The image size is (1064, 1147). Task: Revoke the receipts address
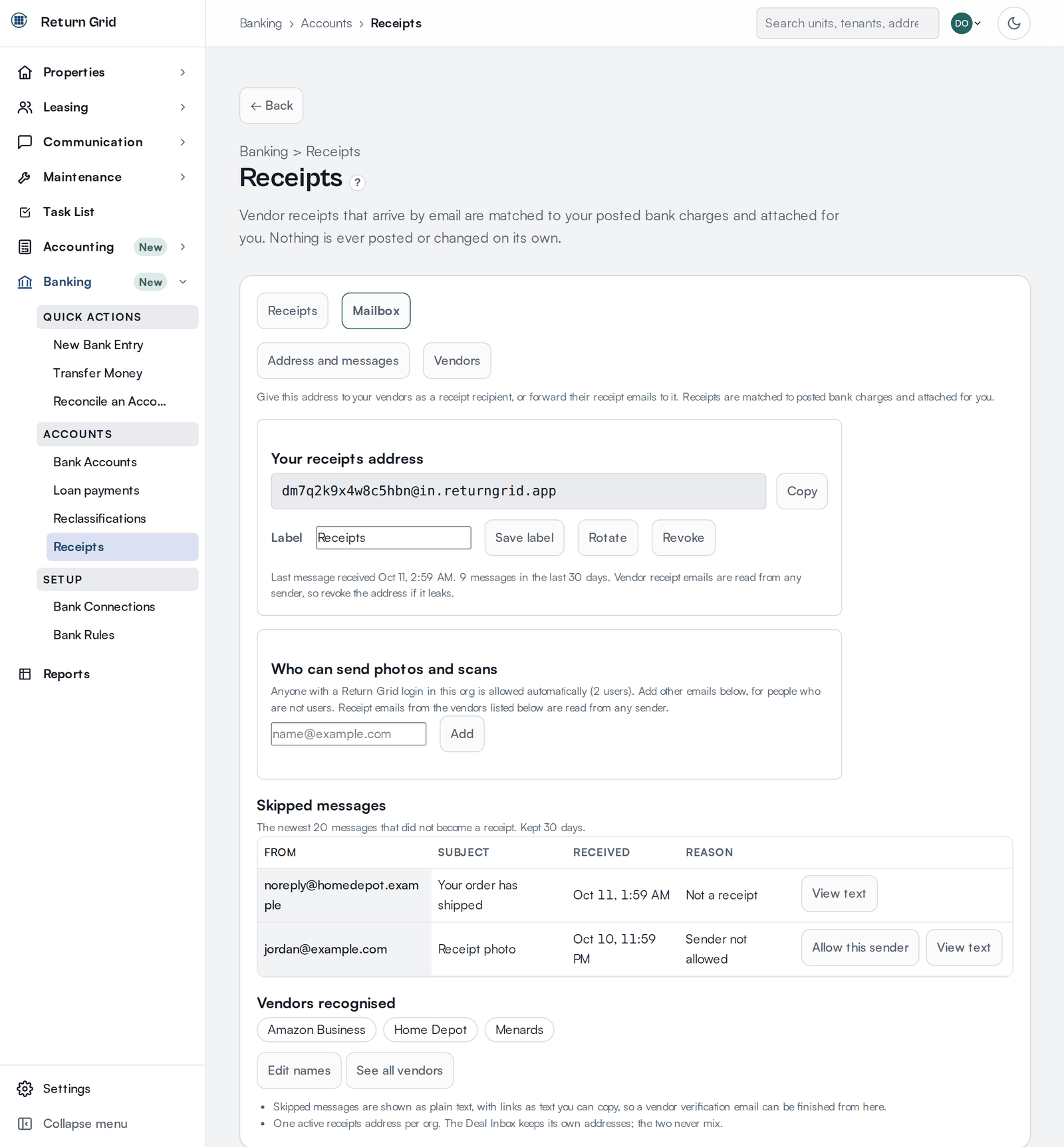click(684, 538)
